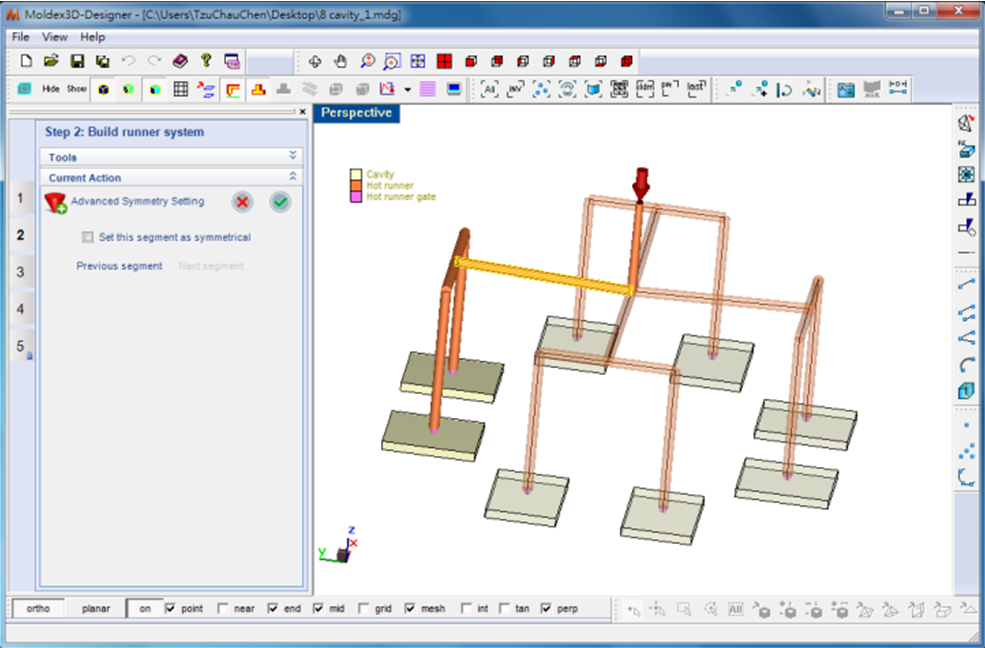Click the snap 'on' button
The height and width of the screenshot is (648, 985).
[x=145, y=608]
